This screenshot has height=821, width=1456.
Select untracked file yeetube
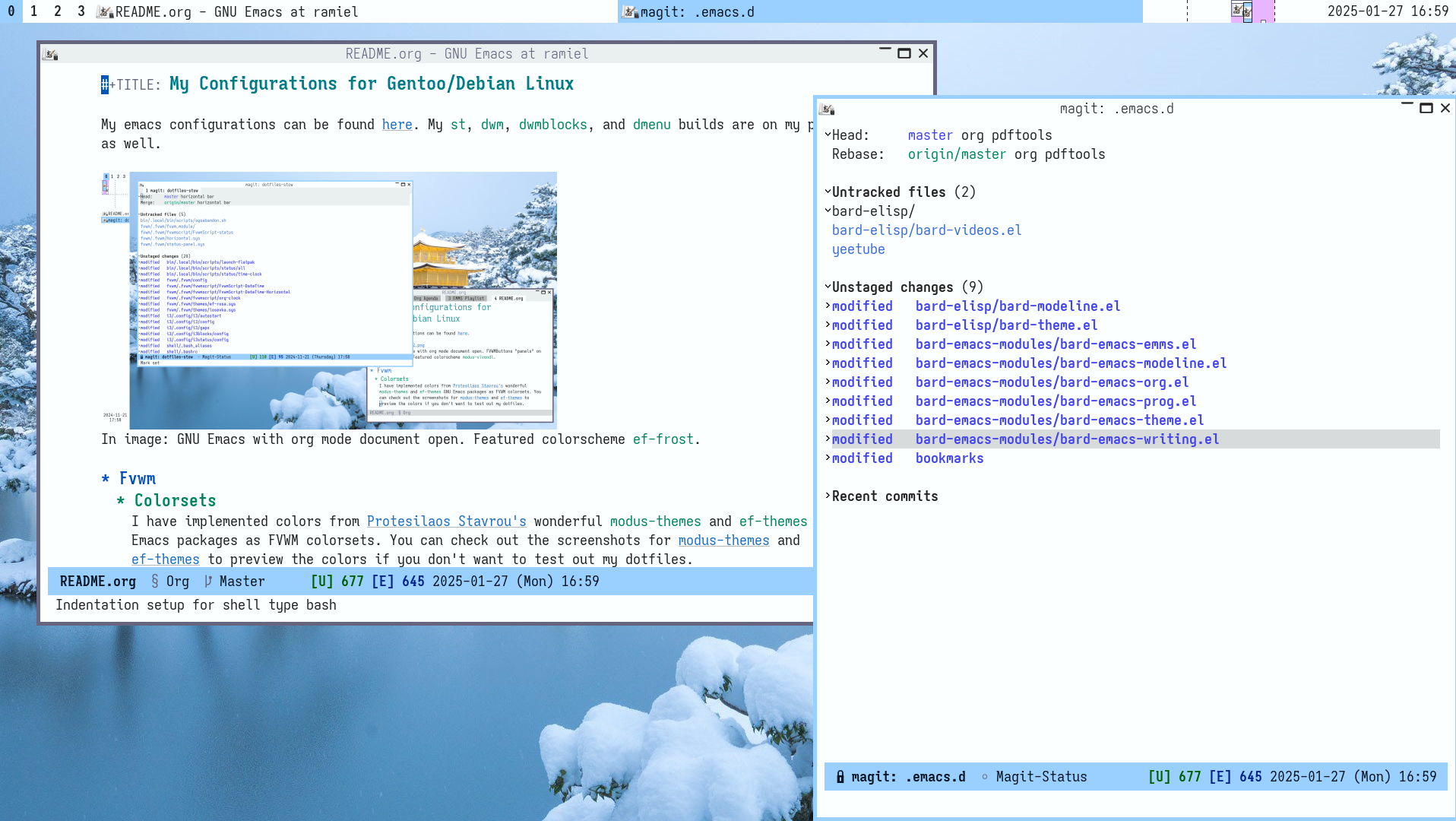858,249
